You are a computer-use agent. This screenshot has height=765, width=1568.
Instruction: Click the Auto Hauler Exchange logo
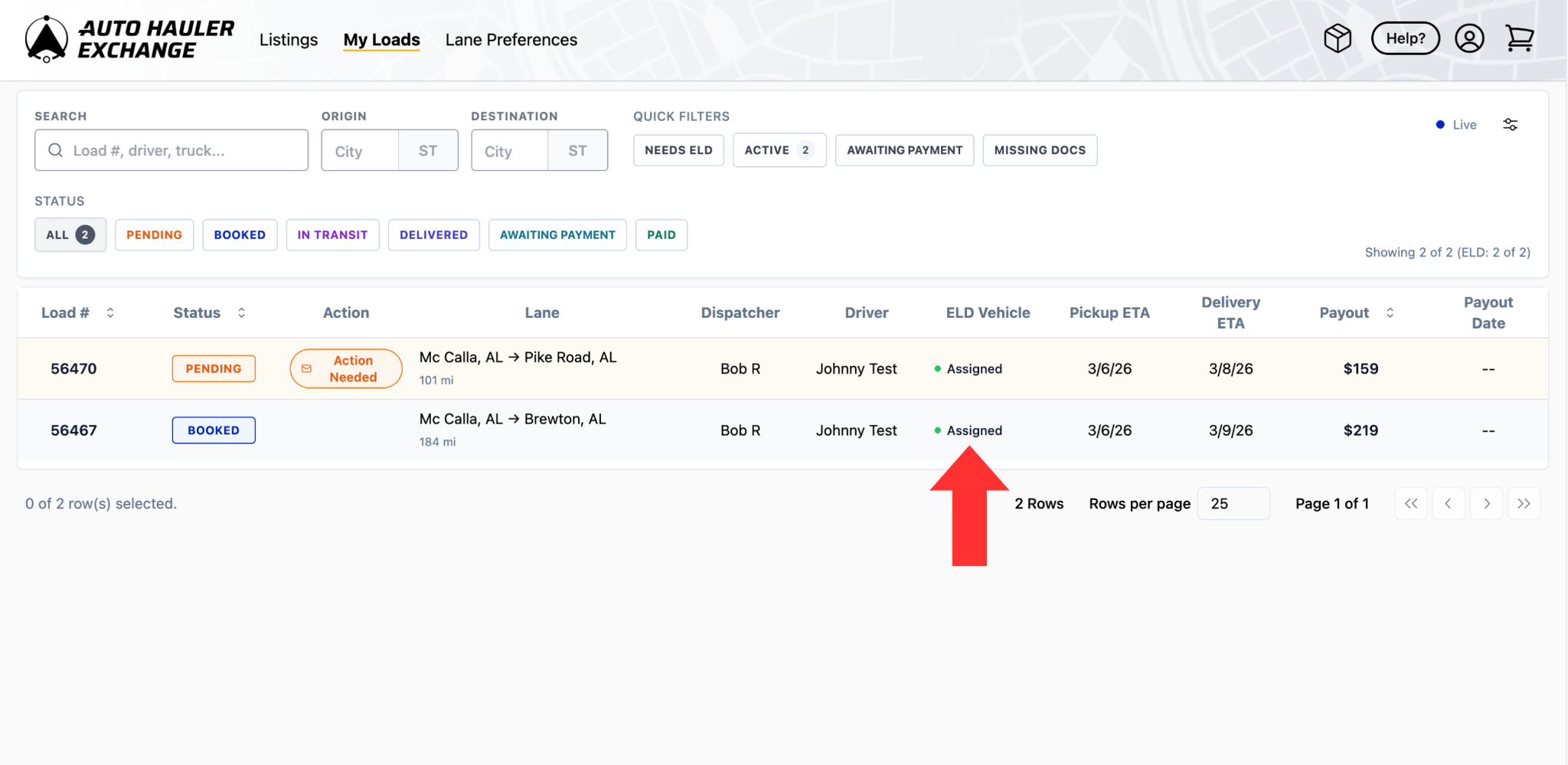pyautogui.click(x=129, y=39)
